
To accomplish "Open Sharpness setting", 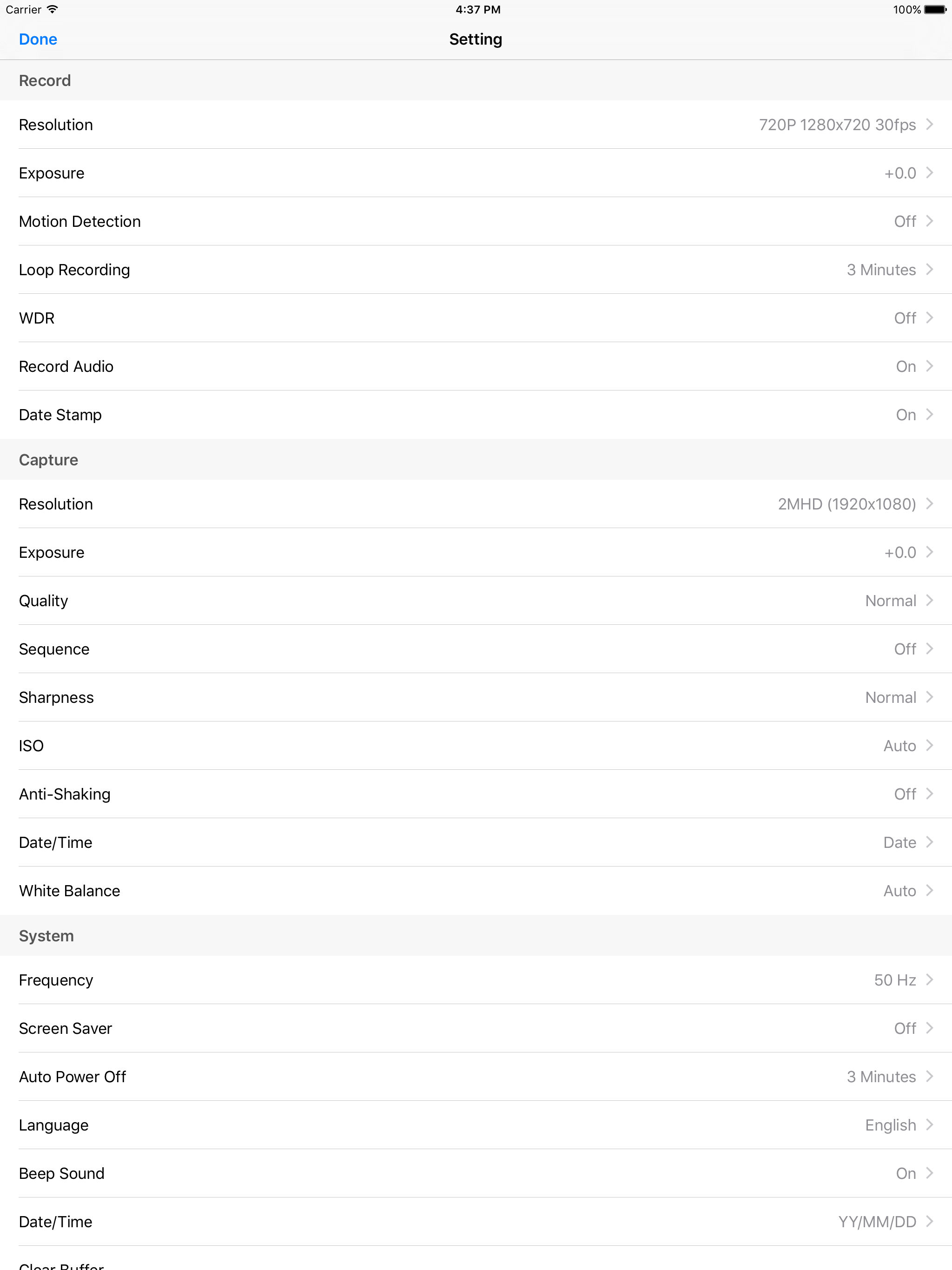I will (476, 697).
